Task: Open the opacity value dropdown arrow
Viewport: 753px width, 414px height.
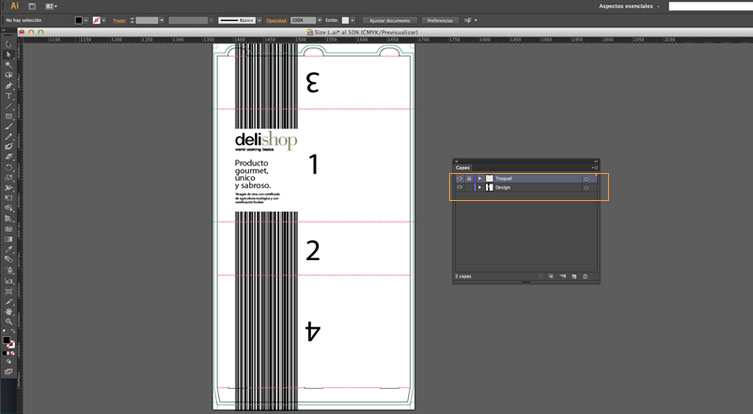Action: (x=319, y=20)
